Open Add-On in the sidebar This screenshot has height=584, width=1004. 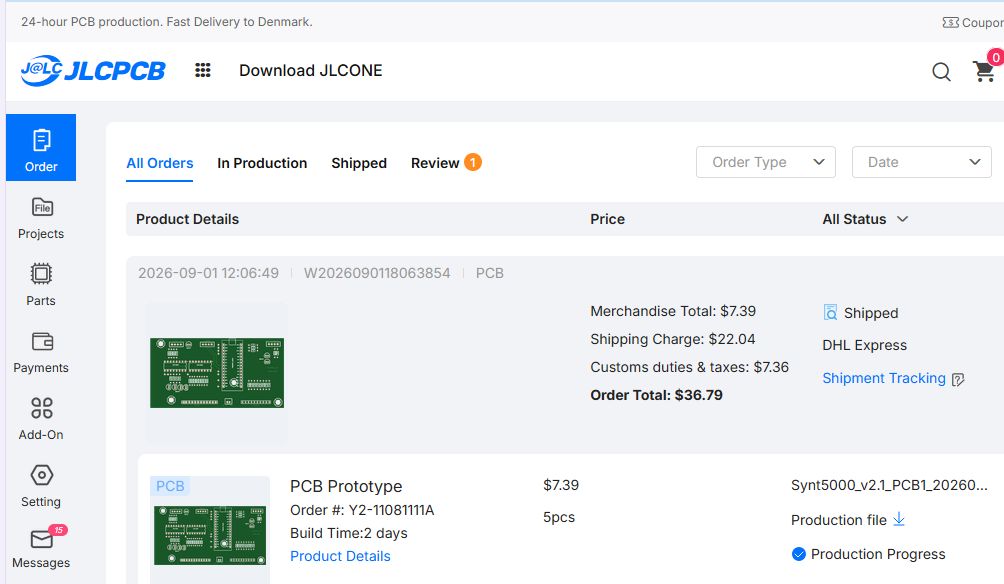41,419
